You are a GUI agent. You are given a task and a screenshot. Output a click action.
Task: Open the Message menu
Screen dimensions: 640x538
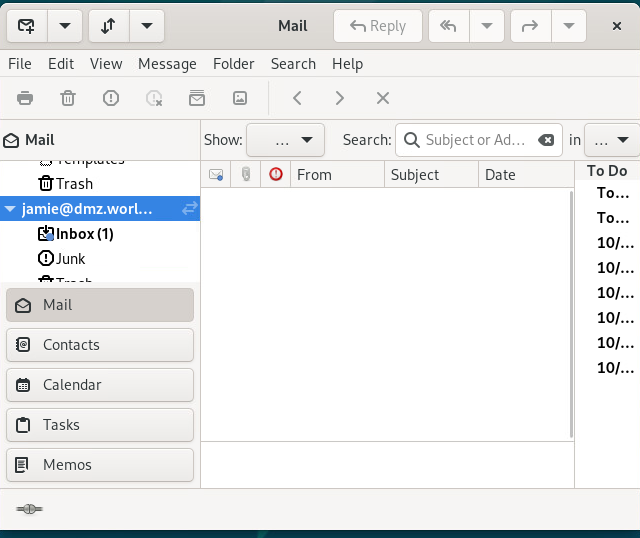(x=167, y=64)
